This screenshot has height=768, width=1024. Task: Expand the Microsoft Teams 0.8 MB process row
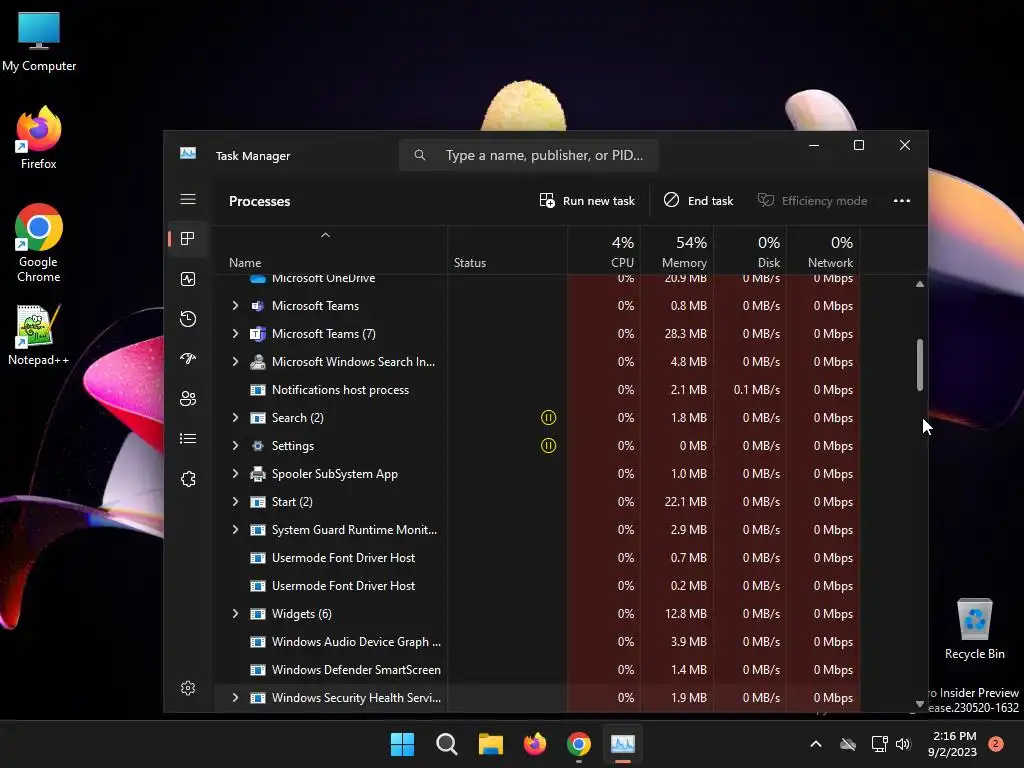(x=235, y=306)
